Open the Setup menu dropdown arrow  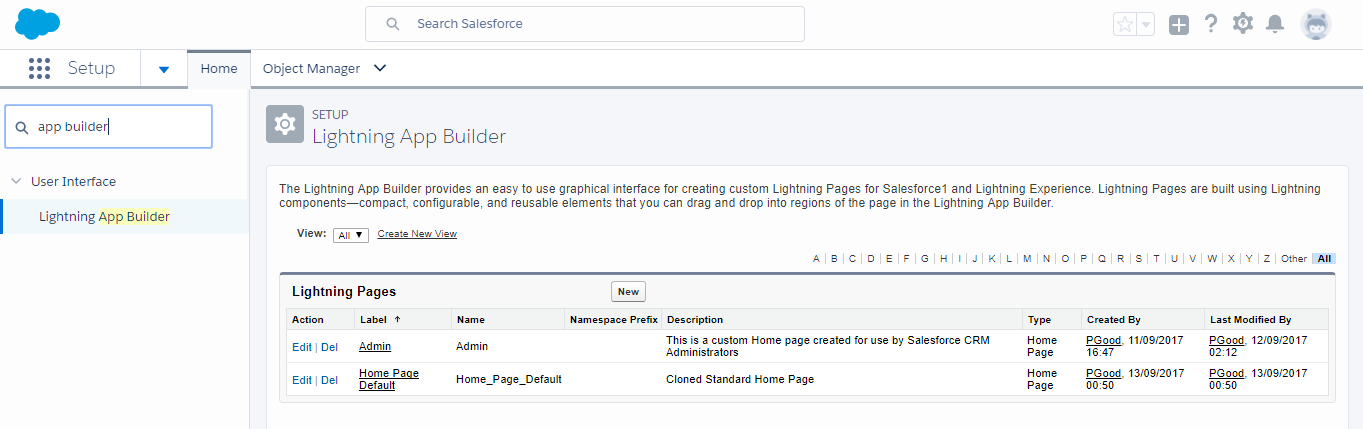pyautogui.click(x=164, y=69)
